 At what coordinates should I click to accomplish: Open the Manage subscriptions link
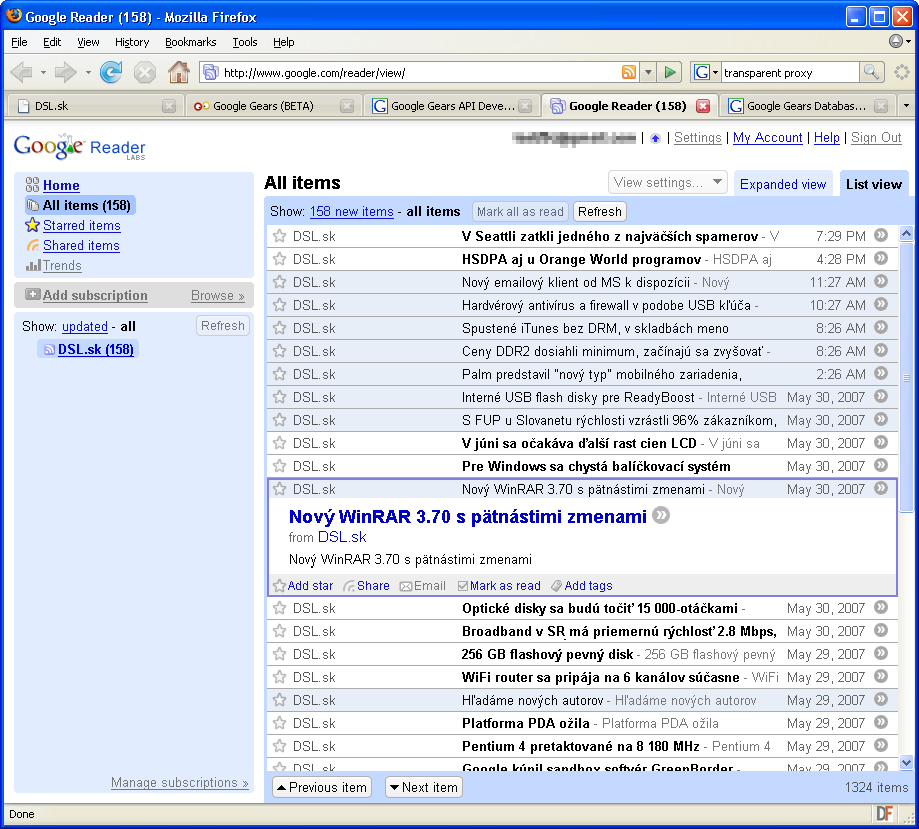coord(179,783)
